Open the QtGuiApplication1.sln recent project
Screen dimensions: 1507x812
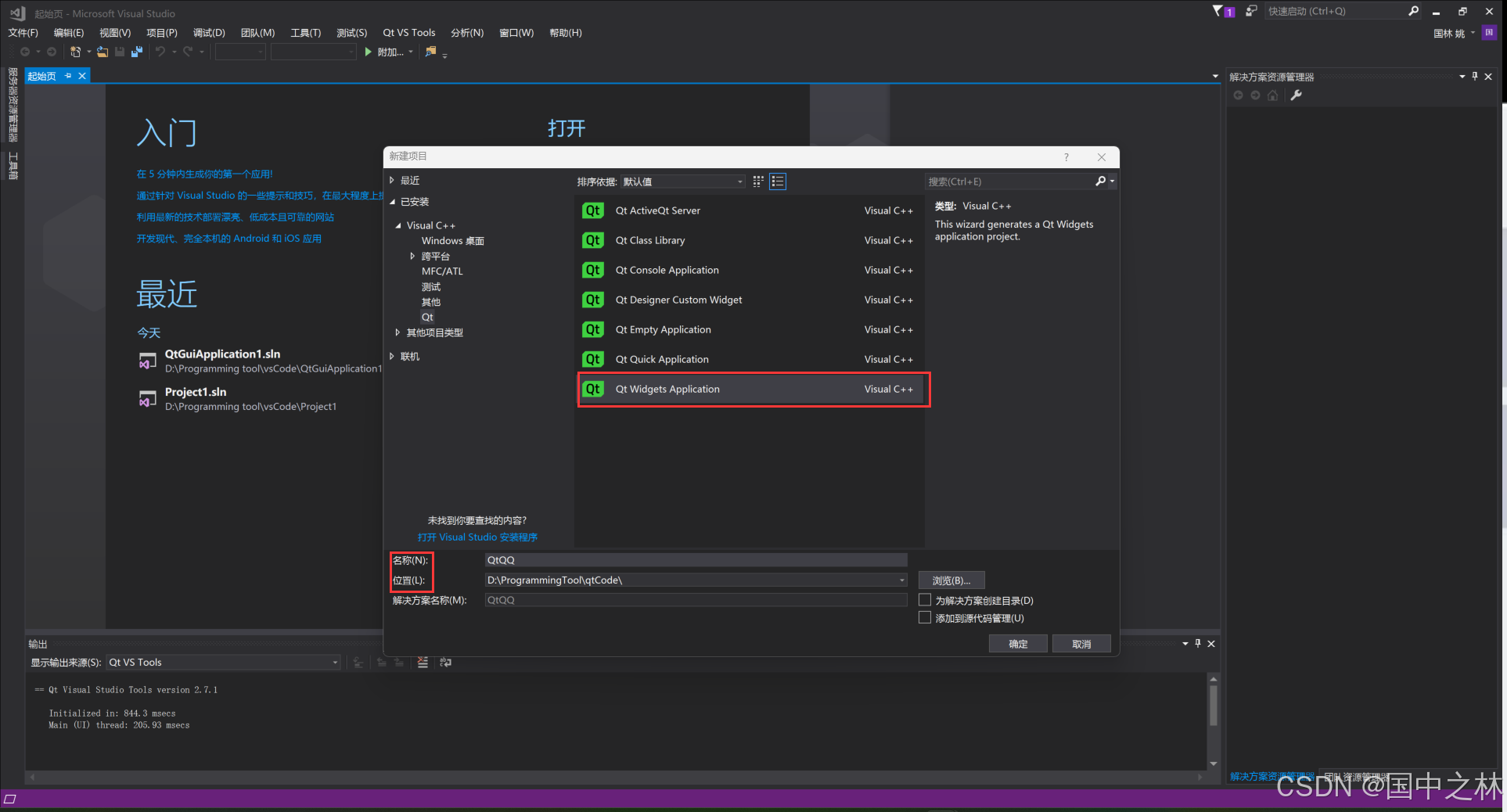pyautogui.click(x=222, y=354)
